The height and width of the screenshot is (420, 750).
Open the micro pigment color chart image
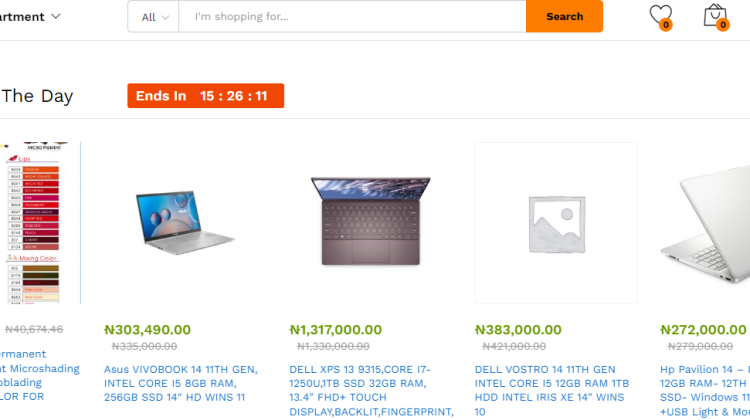(x=40, y=222)
